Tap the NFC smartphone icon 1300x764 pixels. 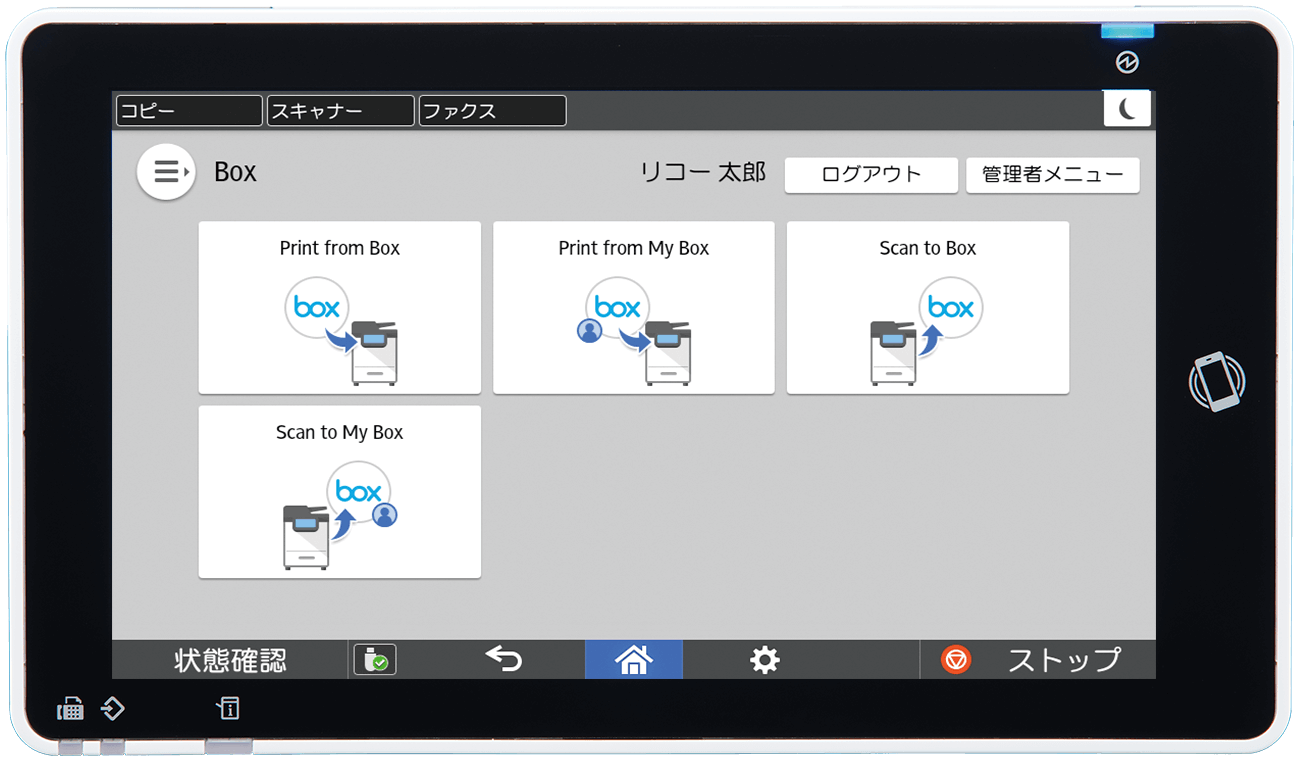click(1216, 382)
